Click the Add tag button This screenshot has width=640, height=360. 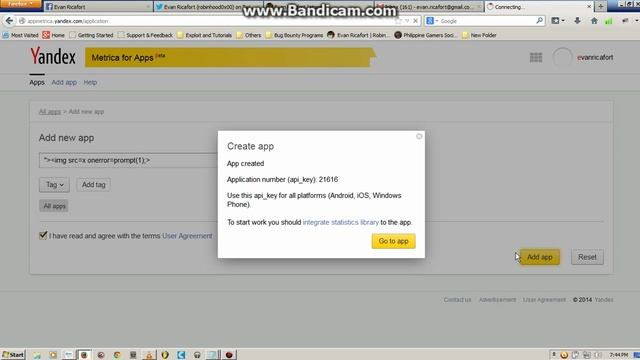pos(93,185)
